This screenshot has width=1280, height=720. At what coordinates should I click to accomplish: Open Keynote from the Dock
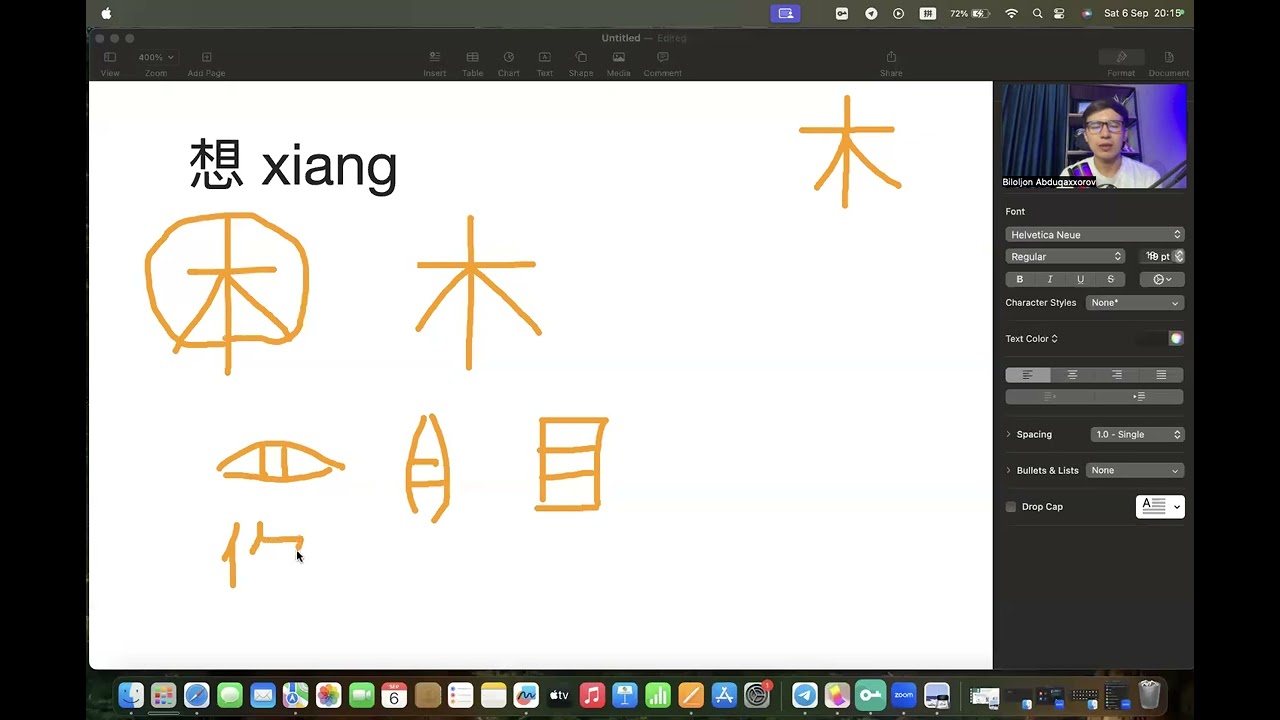coord(625,695)
